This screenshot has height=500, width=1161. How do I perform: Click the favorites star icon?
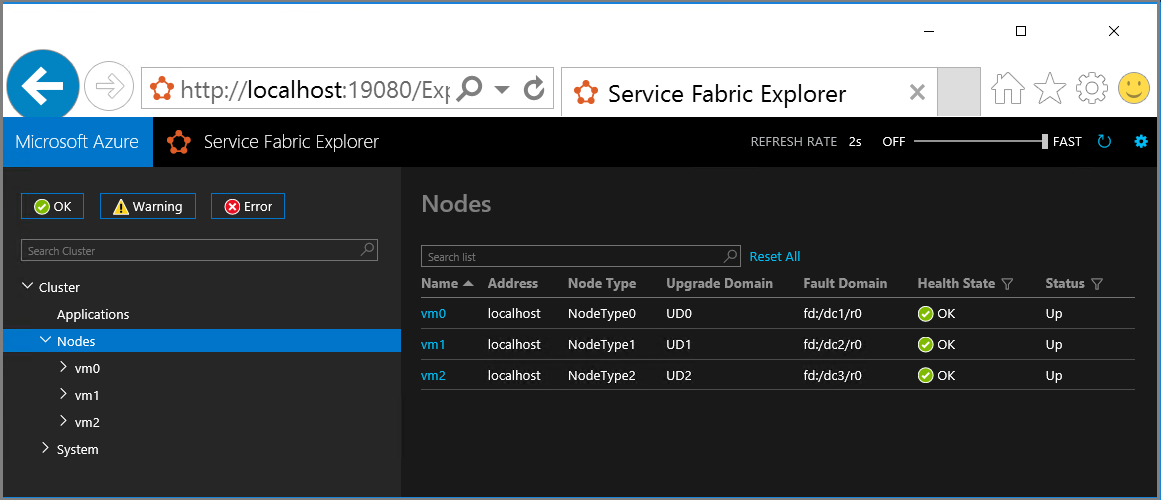(x=1049, y=90)
